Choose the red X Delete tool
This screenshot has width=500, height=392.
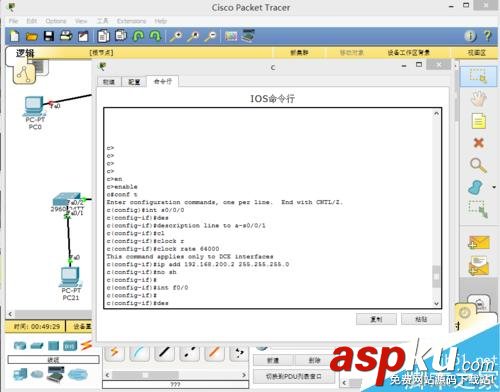pyautogui.click(x=479, y=143)
